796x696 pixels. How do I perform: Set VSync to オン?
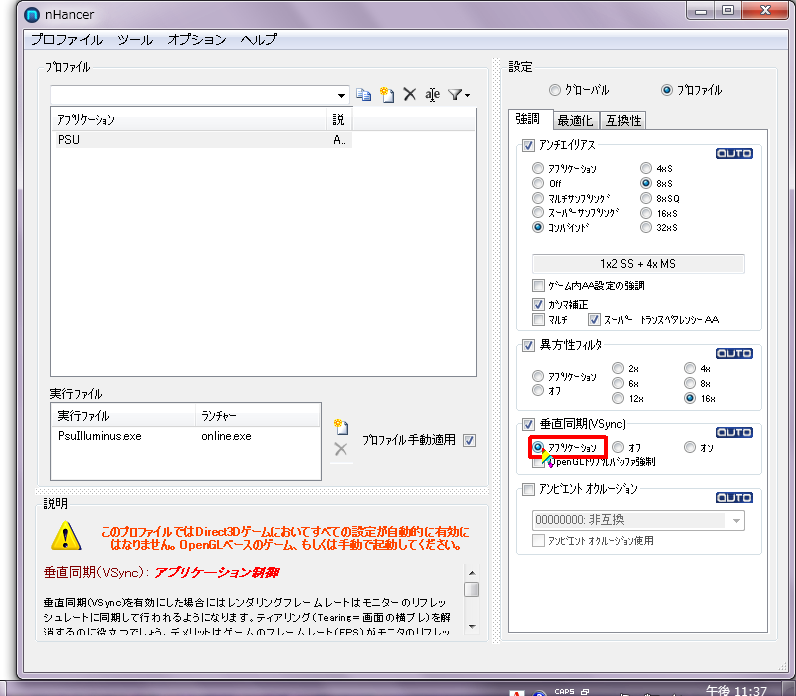pyautogui.click(x=689, y=447)
